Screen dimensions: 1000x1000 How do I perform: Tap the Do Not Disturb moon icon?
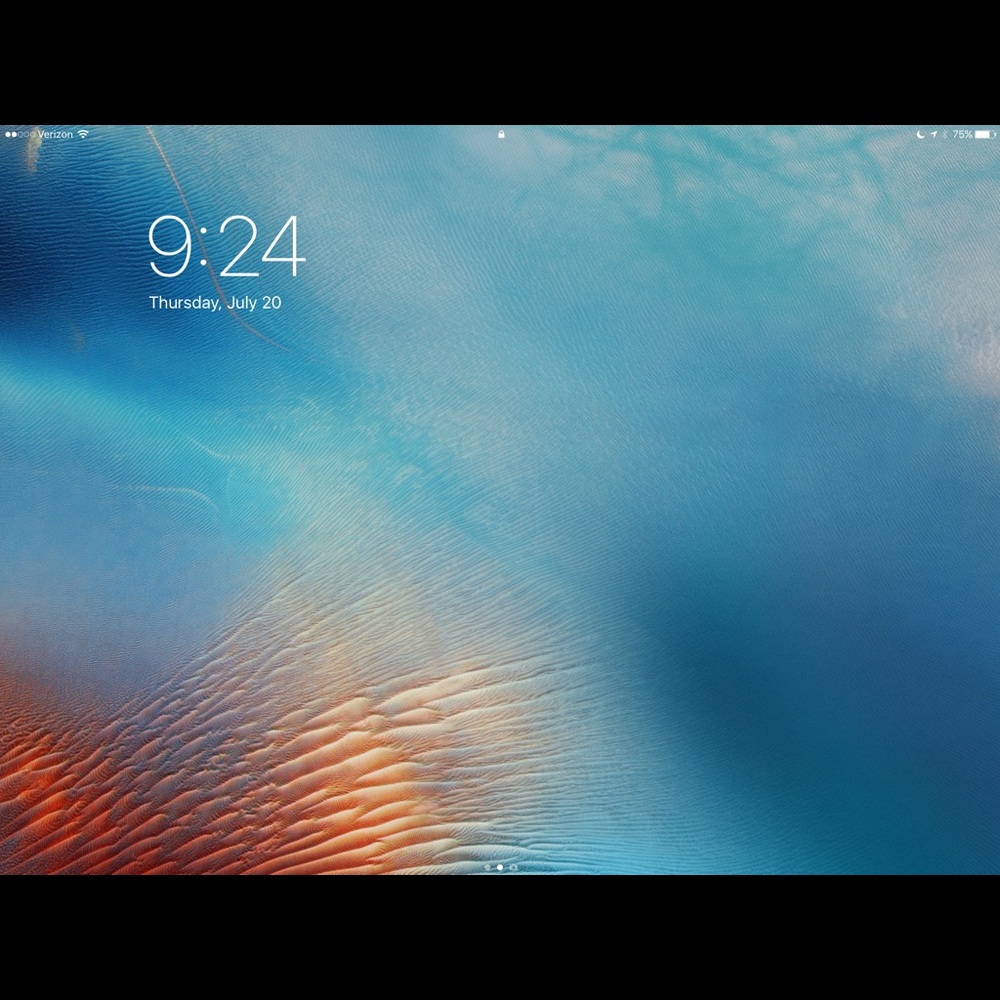coord(920,134)
